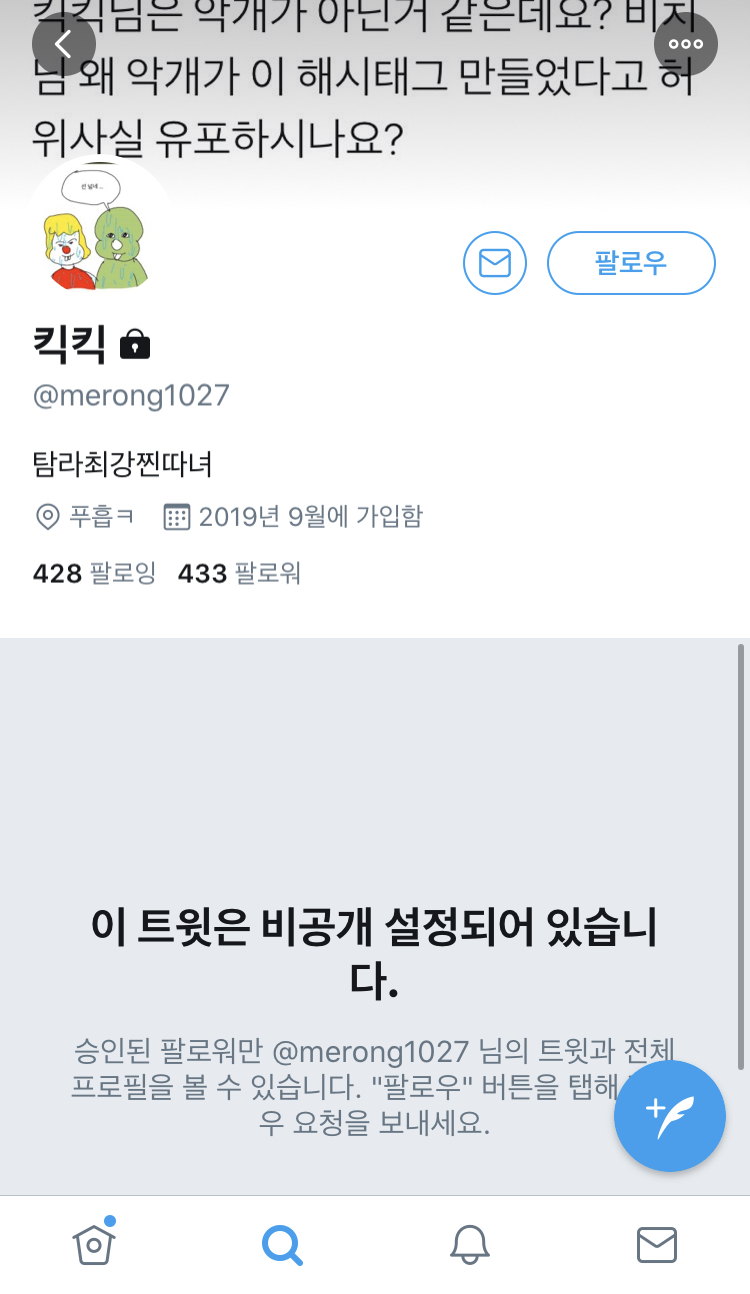Open the Notifications bell tab

[469, 1245]
